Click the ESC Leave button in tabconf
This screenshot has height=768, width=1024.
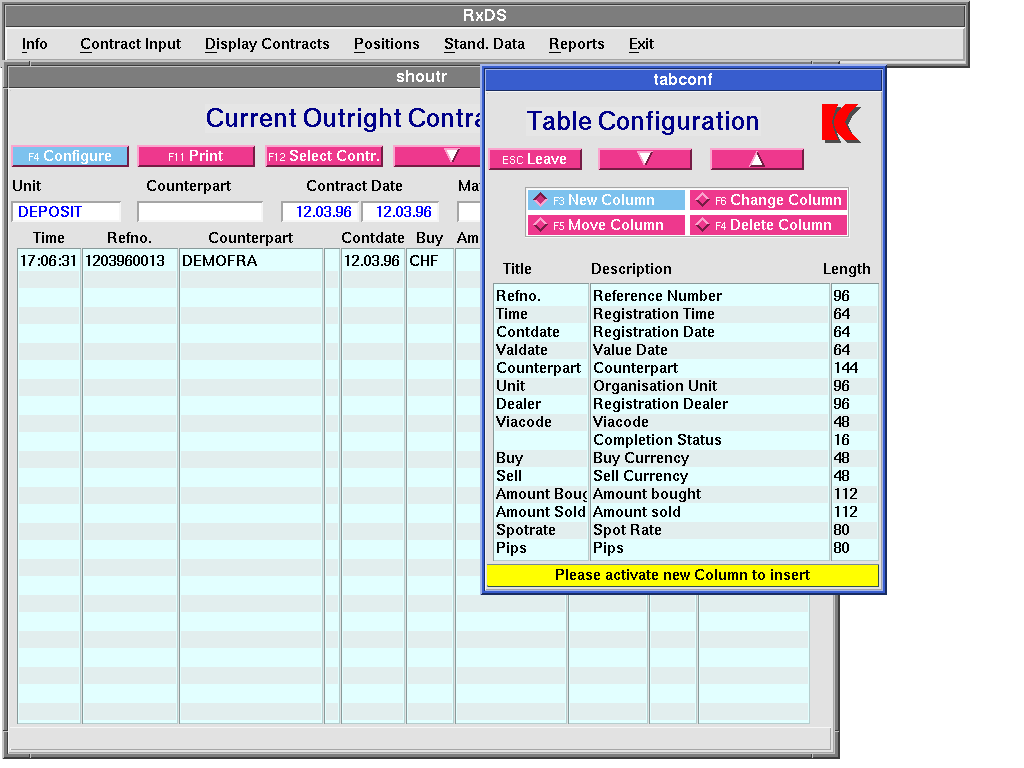click(x=535, y=159)
